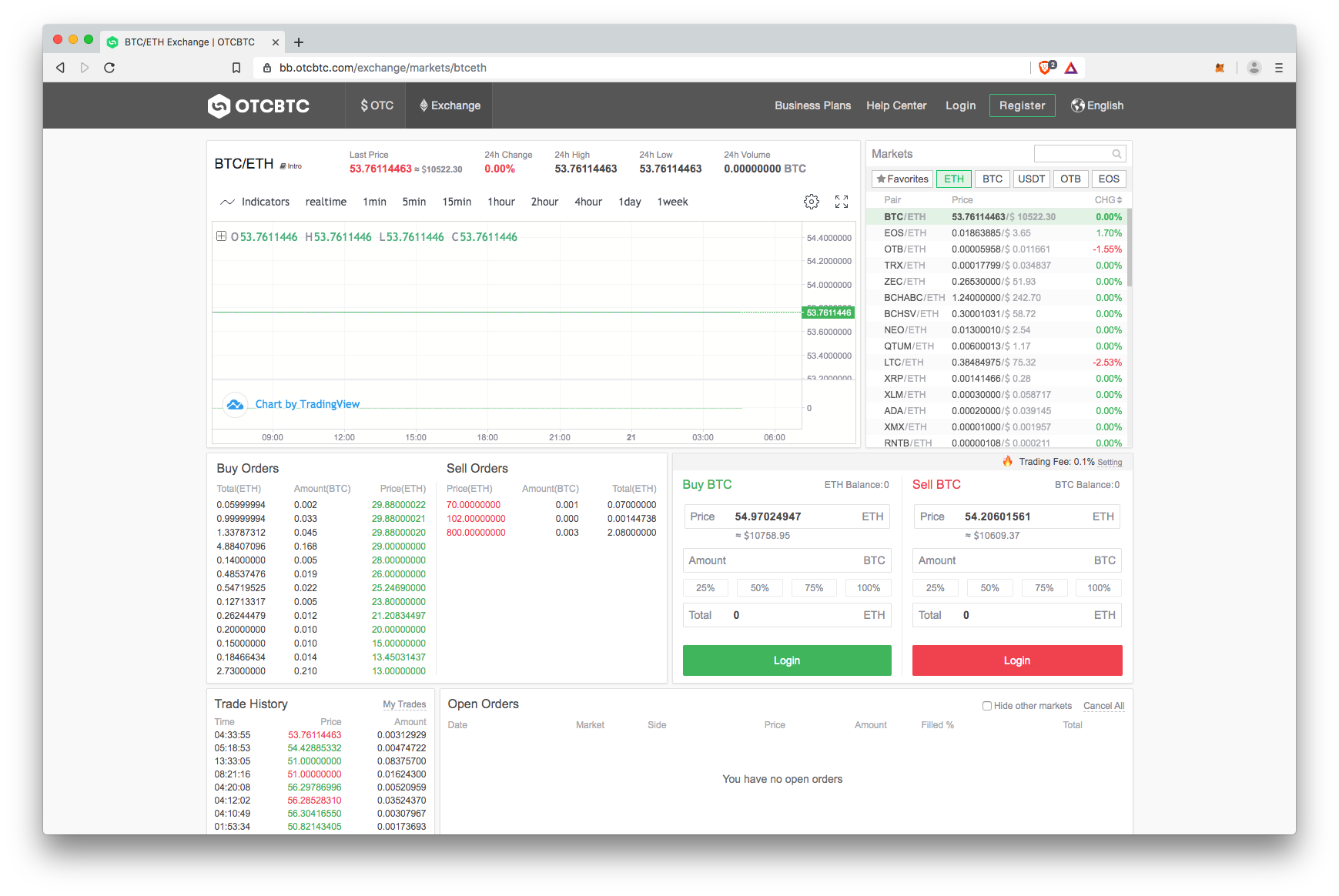Click the markets search magnifier icon
The width and height of the screenshot is (1339, 896).
[1116, 154]
